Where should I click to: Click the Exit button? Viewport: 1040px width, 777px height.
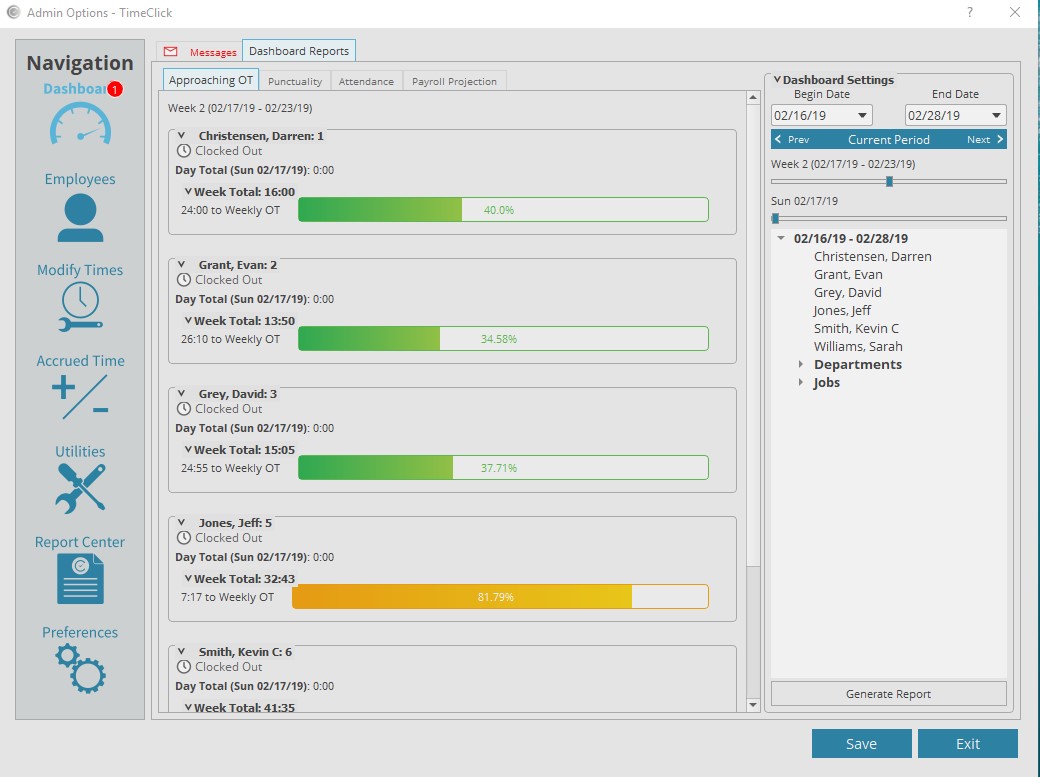pyautogui.click(x=968, y=744)
